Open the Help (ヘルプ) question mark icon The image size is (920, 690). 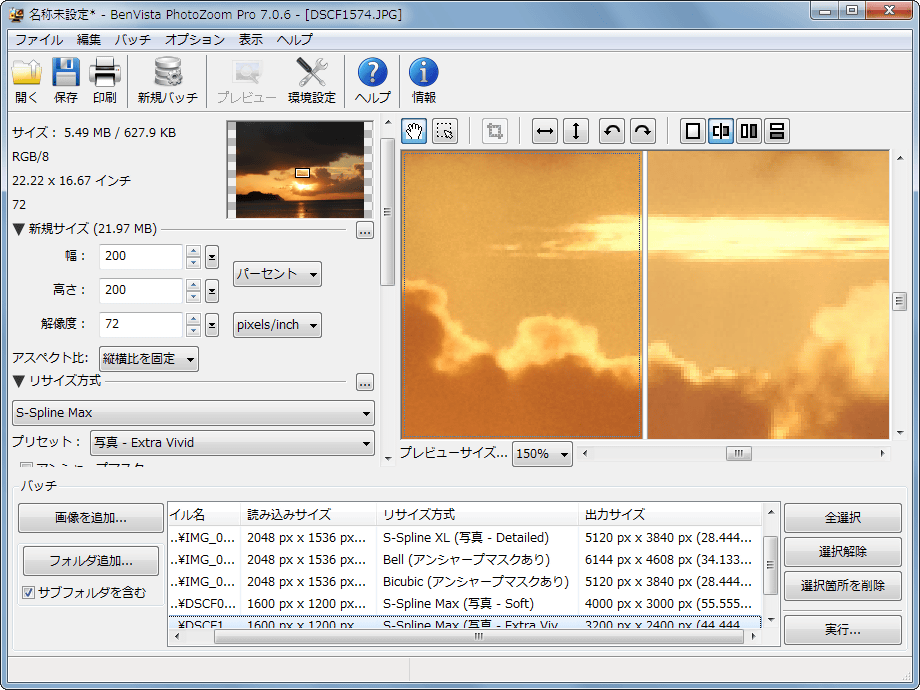pos(373,72)
